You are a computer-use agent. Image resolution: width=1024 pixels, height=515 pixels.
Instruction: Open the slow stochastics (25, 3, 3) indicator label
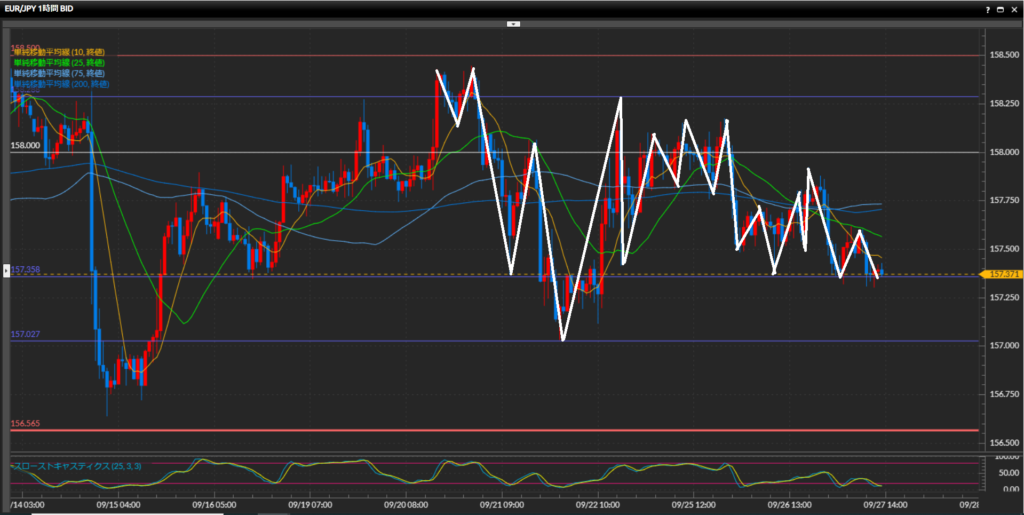pyautogui.click(x=68, y=466)
